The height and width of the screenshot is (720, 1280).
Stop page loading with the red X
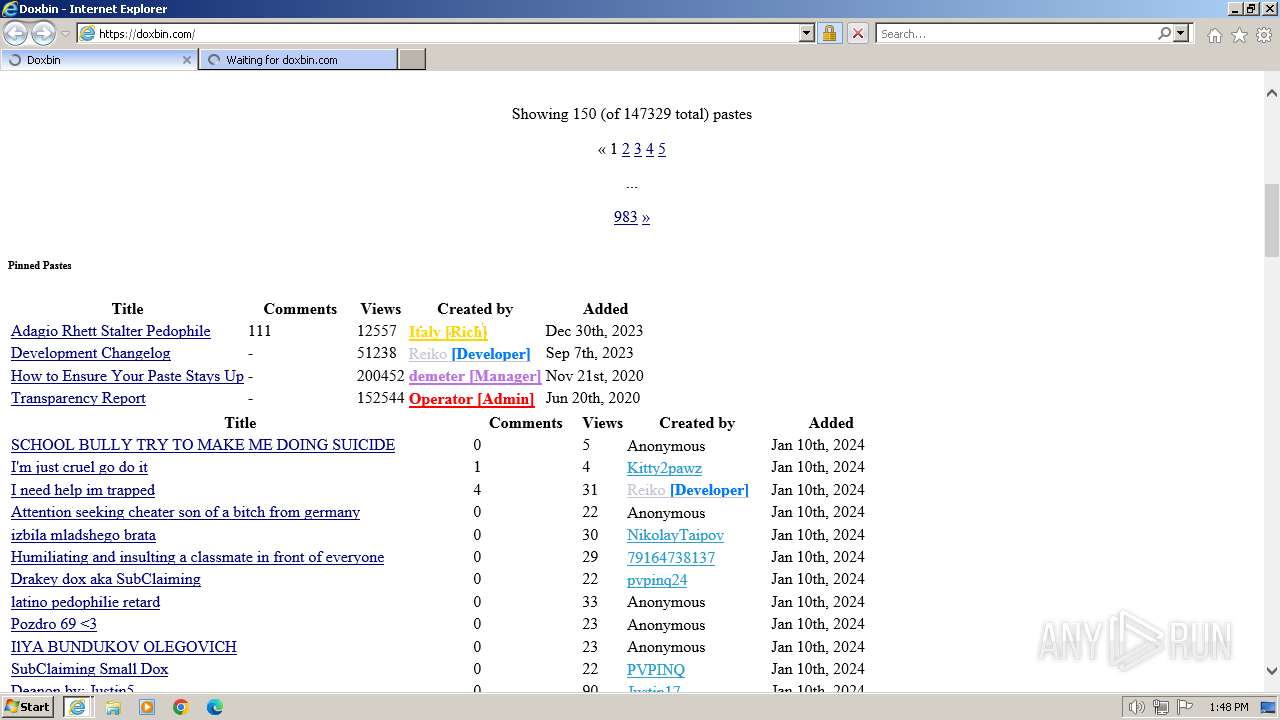coord(857,33)
